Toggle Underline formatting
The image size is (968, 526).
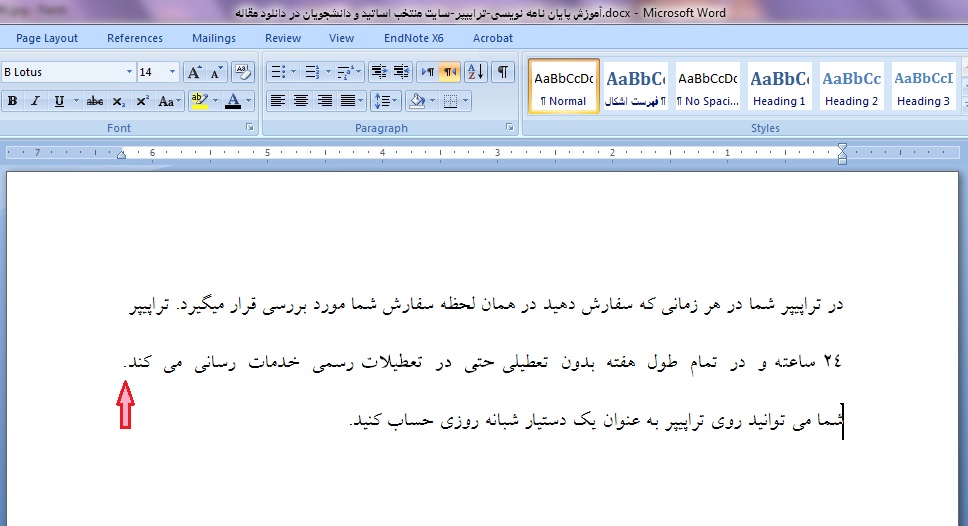coord(59,101)
